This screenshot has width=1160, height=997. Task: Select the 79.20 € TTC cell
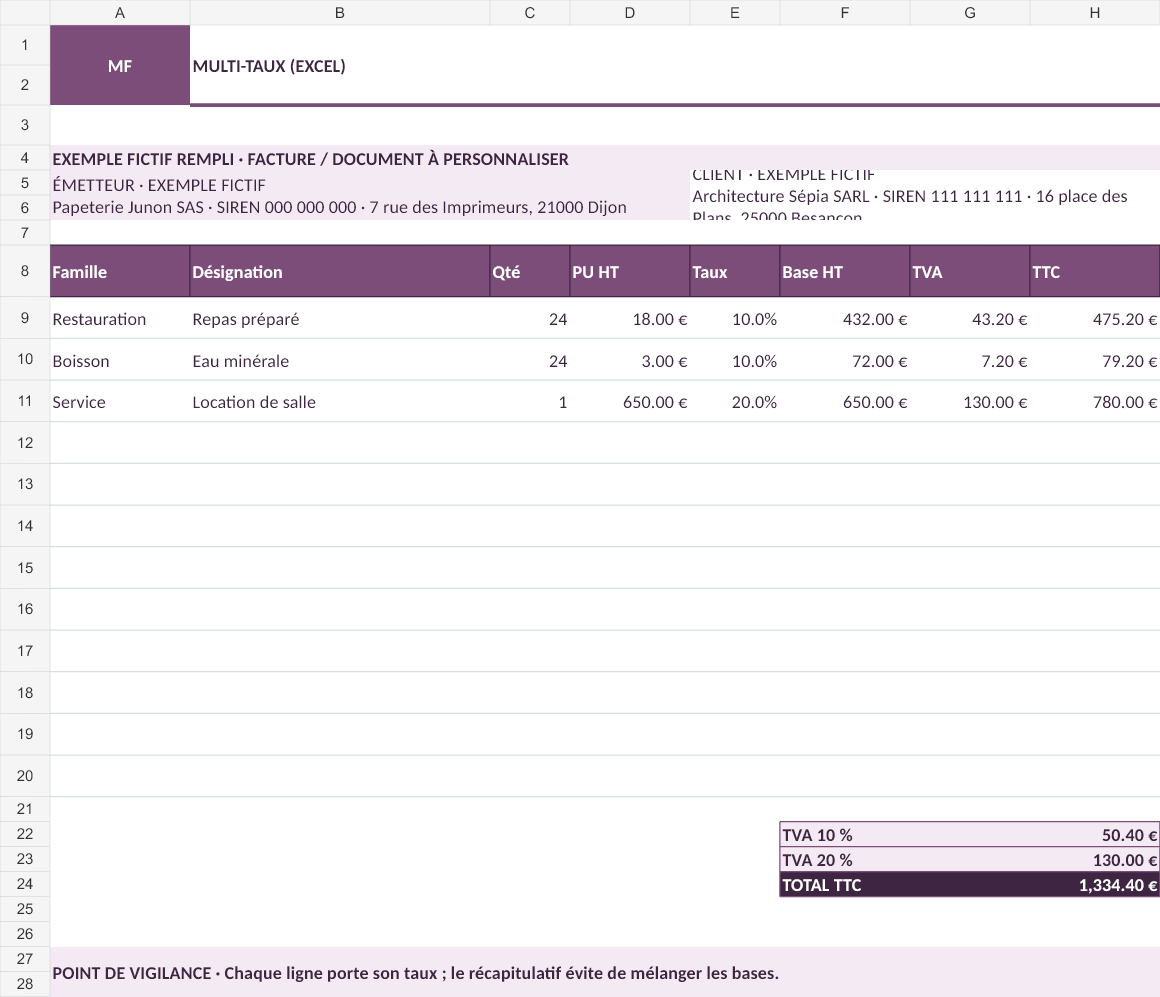(1095, 360)
